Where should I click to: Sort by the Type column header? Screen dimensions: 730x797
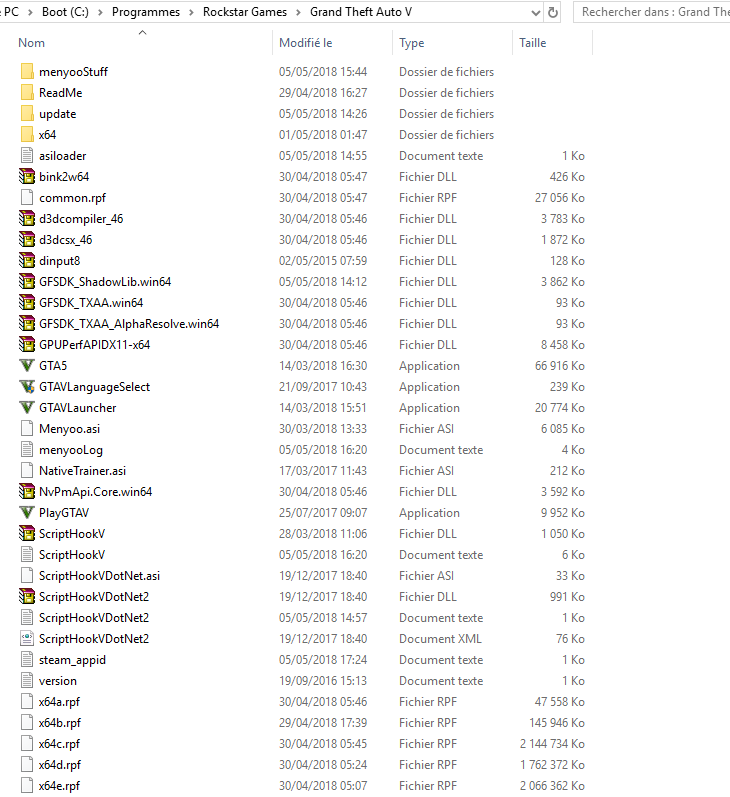411,43
